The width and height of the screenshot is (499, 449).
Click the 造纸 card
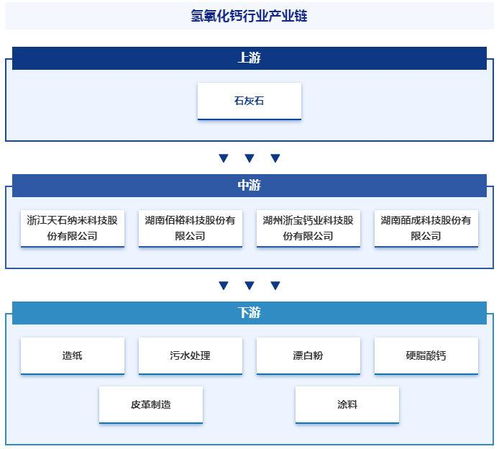[x=72, y=356]
